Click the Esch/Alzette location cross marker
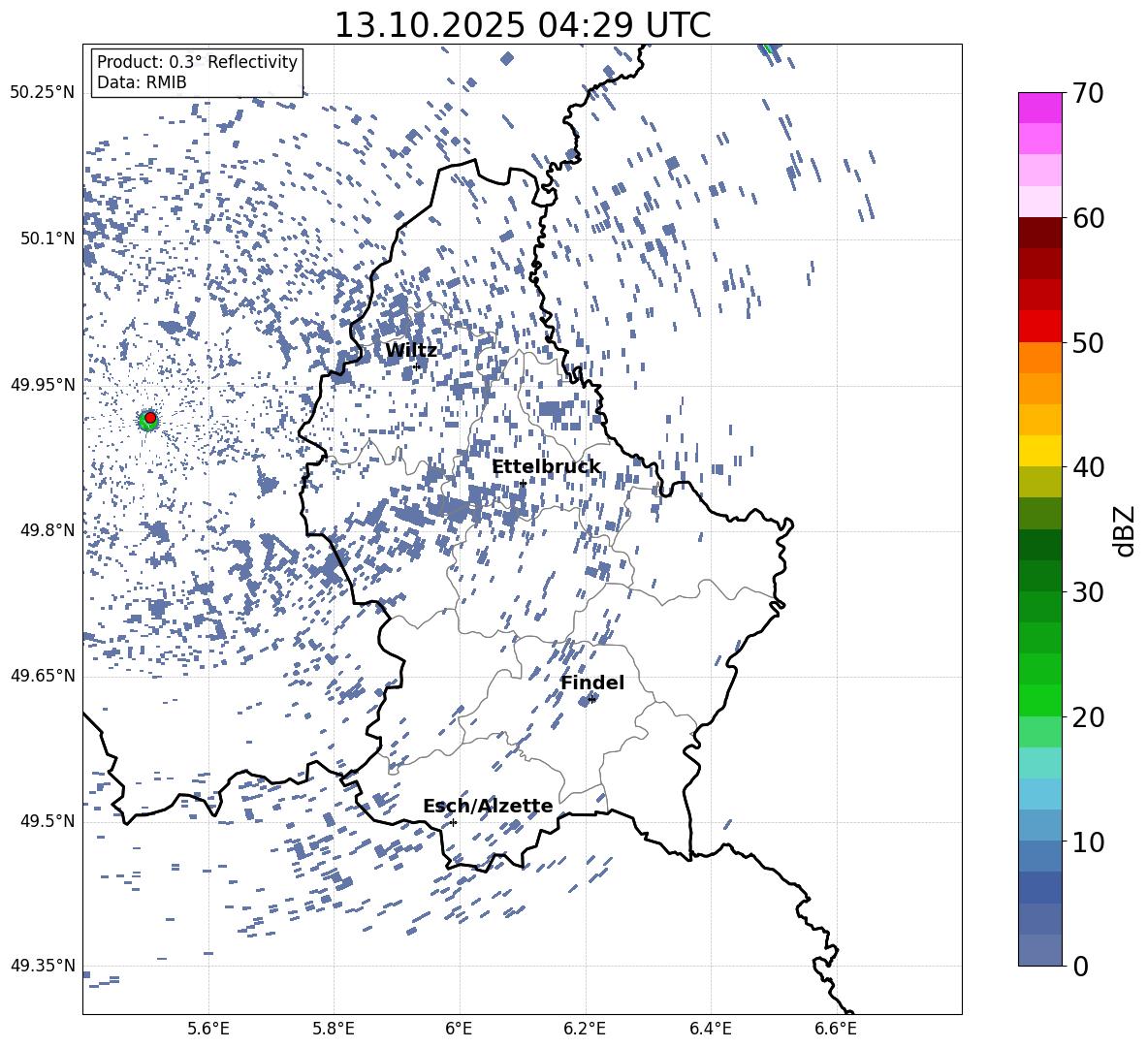 coord(454,822)
